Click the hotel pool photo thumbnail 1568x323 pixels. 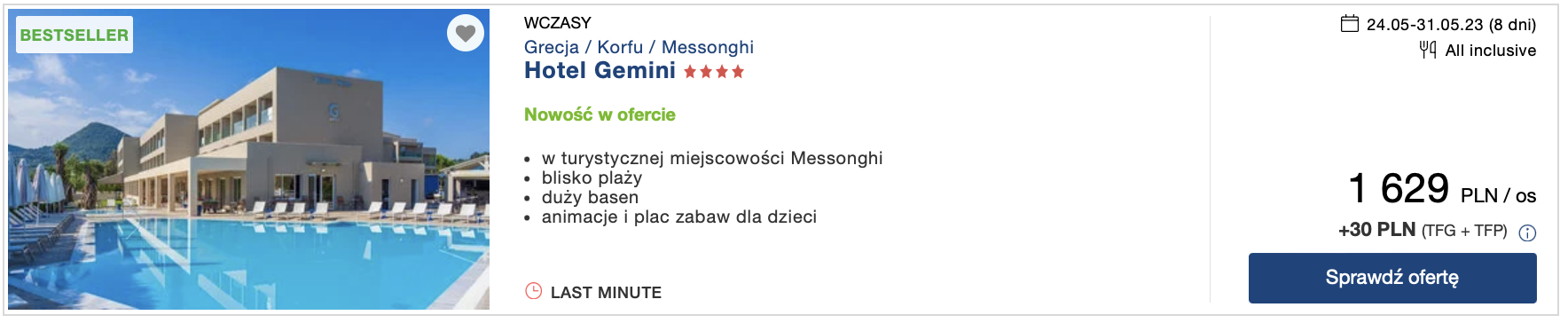[x=249, y=160]
